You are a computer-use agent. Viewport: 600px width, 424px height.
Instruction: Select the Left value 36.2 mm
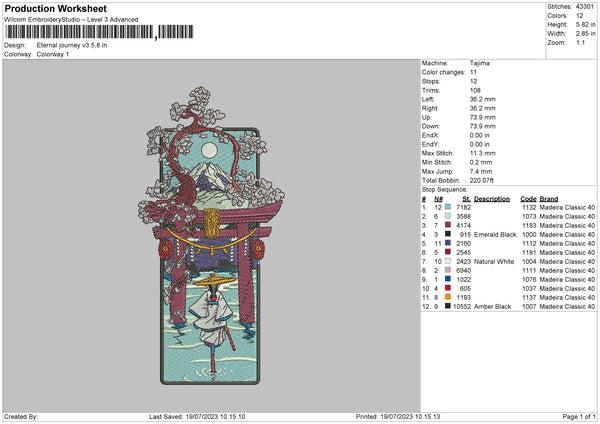[x=483, y=99]
